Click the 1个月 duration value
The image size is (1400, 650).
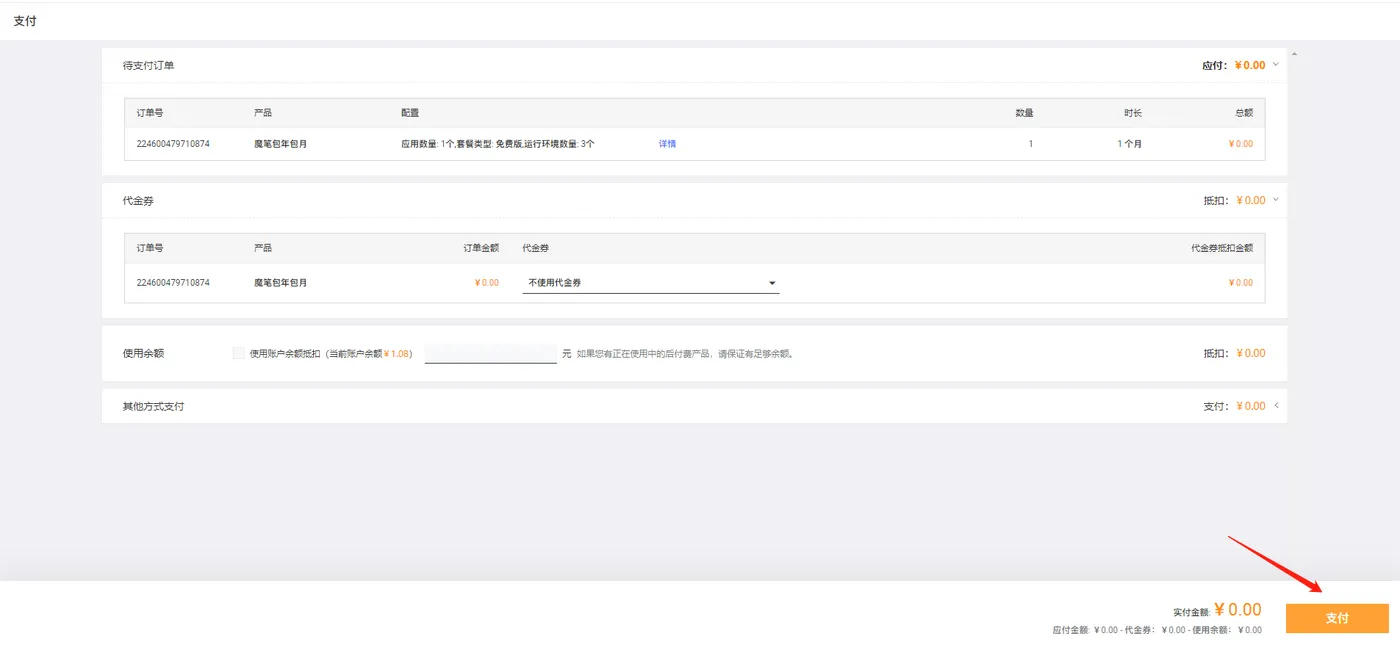tap(1130, 144)
